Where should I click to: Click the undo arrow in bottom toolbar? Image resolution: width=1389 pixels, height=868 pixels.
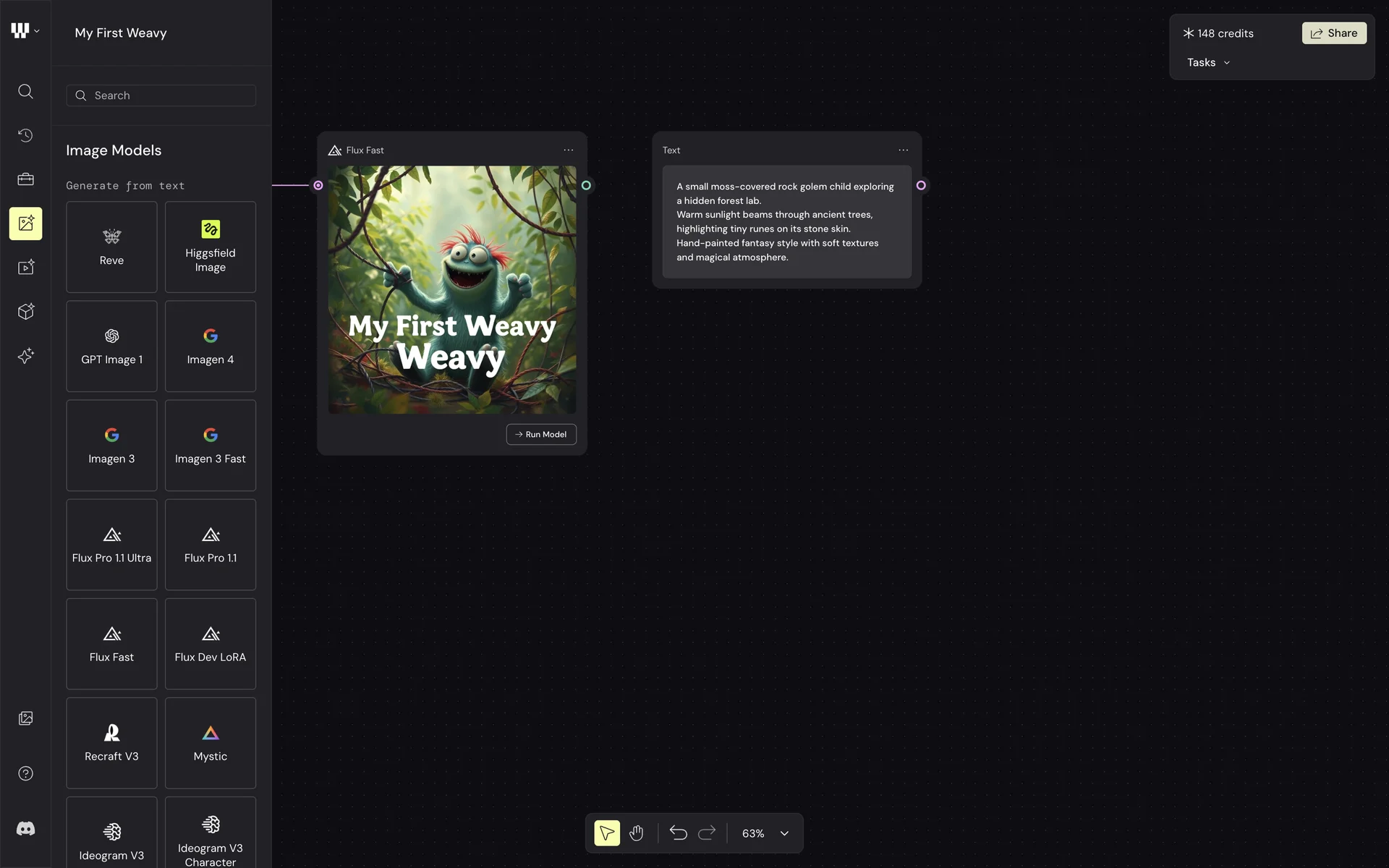[x=678, y=833]
